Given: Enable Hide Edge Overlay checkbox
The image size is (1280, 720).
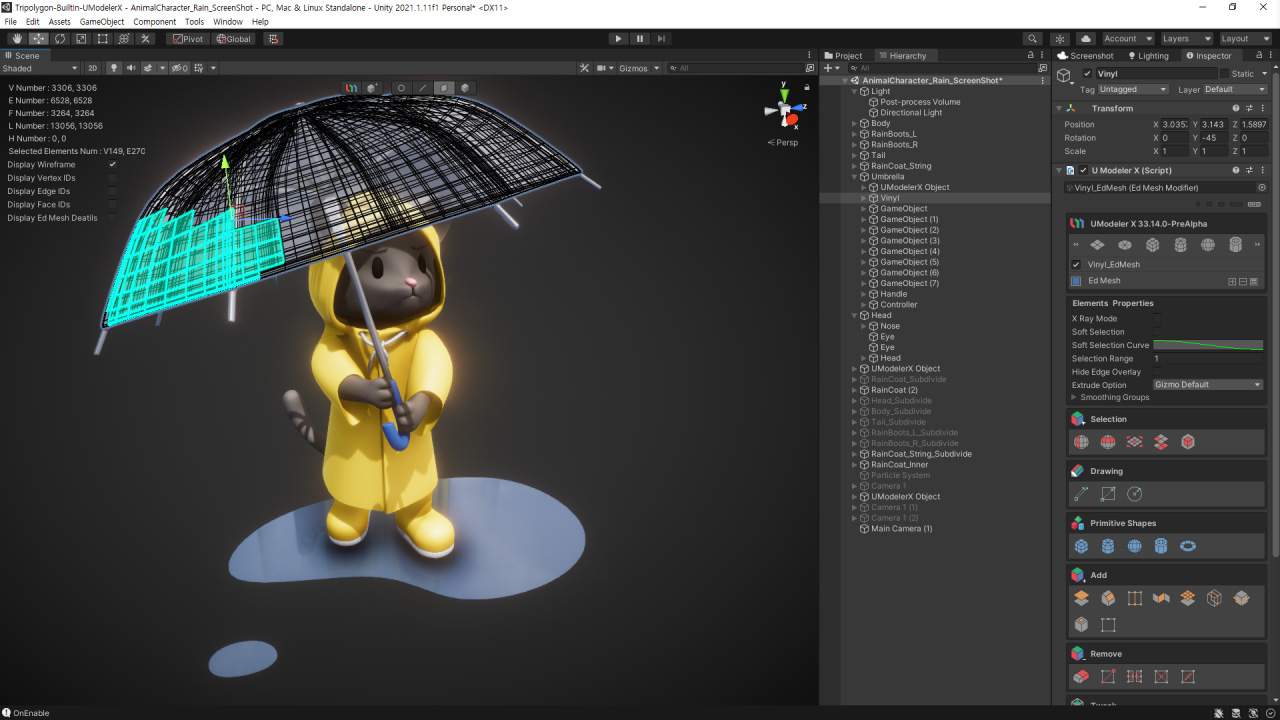Looking at the screenshot, I should pos(1157,372).
